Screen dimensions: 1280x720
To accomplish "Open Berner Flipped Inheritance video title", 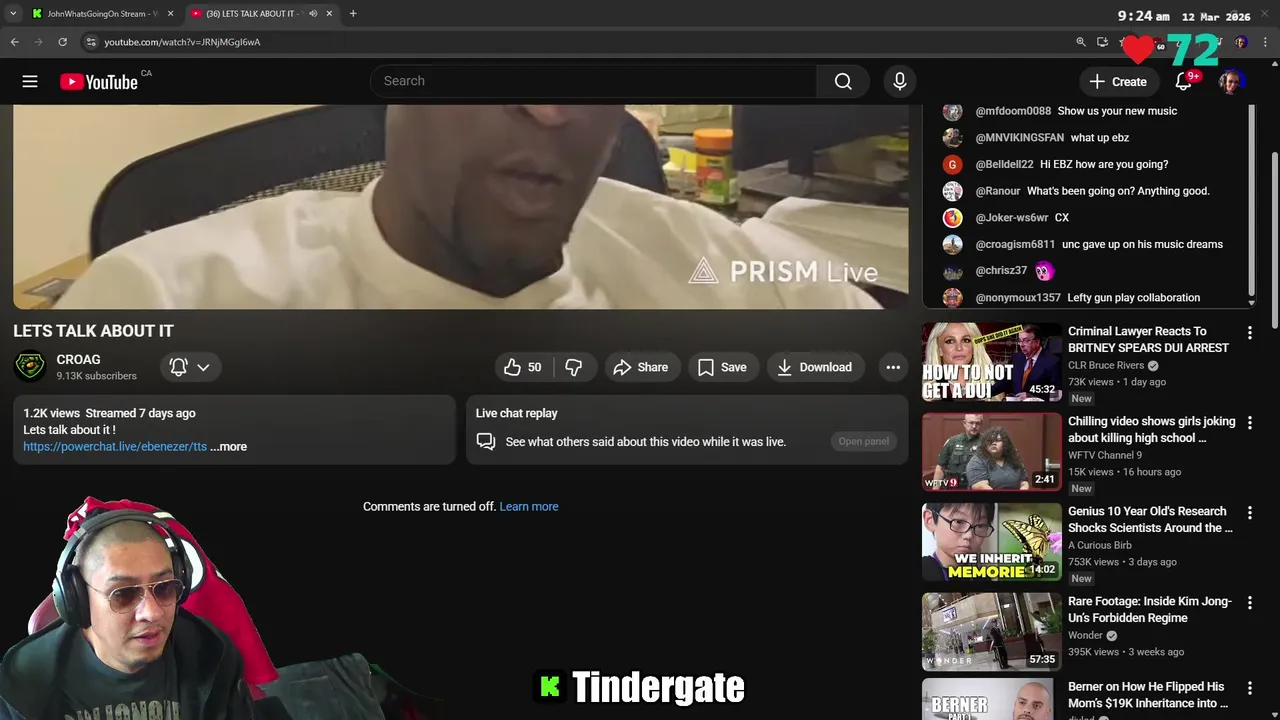I will click(x=1148, y=695).
